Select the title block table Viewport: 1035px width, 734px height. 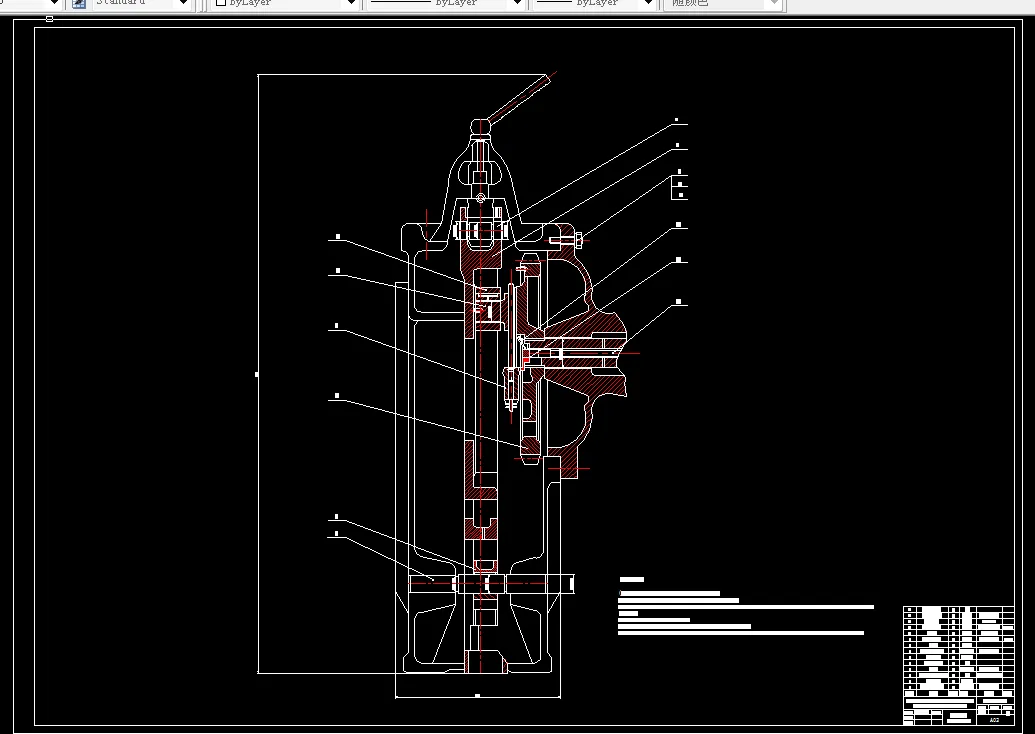point(958,665)
